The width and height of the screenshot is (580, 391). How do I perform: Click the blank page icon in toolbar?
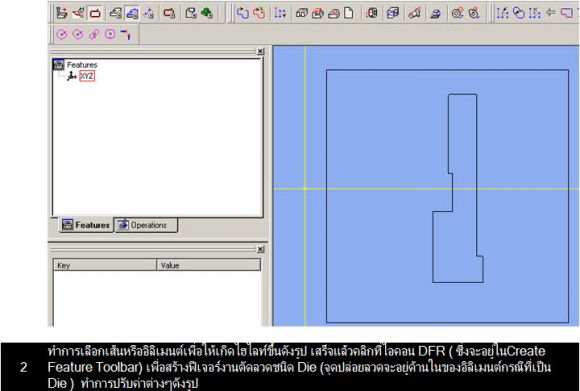coord(348,13)
